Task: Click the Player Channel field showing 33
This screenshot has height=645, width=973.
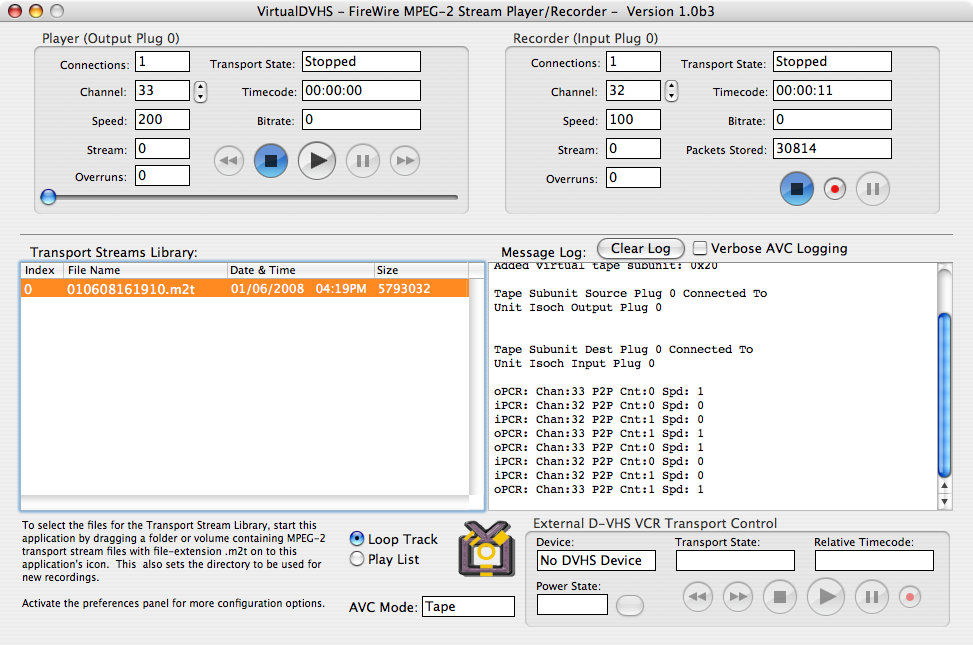Action: pos(163,91)
